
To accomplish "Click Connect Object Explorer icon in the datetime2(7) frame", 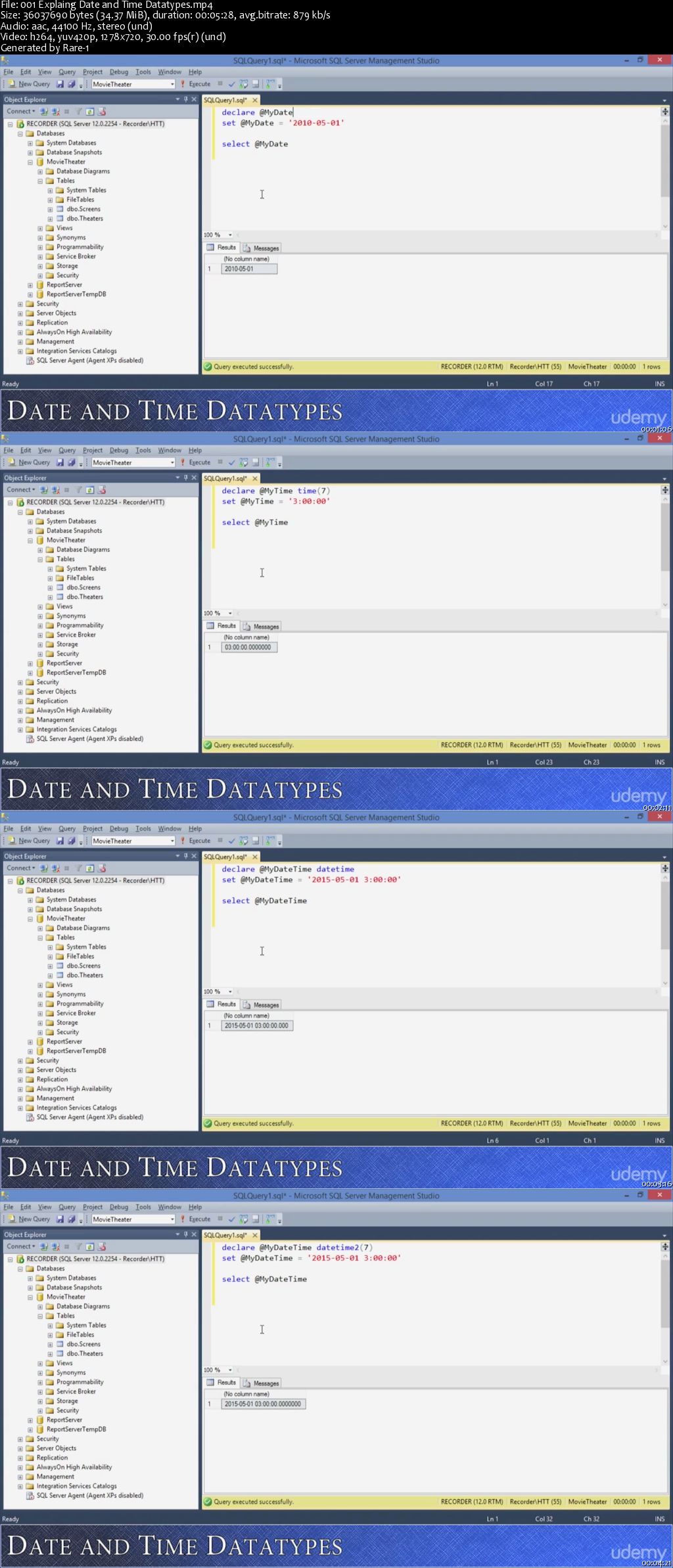I will tap(44, 1247).
